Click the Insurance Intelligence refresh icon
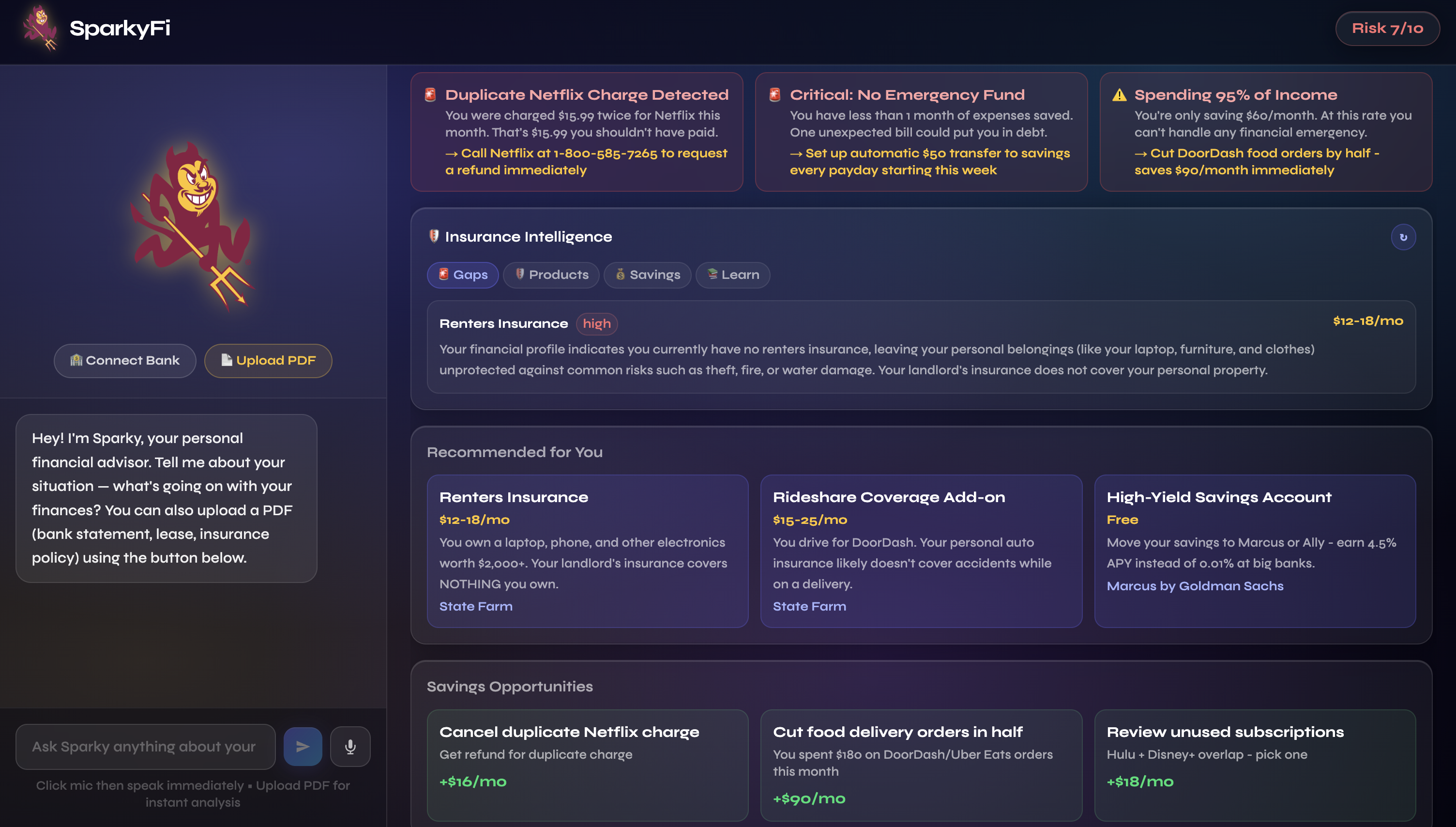The height and width of the screenshot is (827, 1456). pyautogui.click(x=1403, y=237)
